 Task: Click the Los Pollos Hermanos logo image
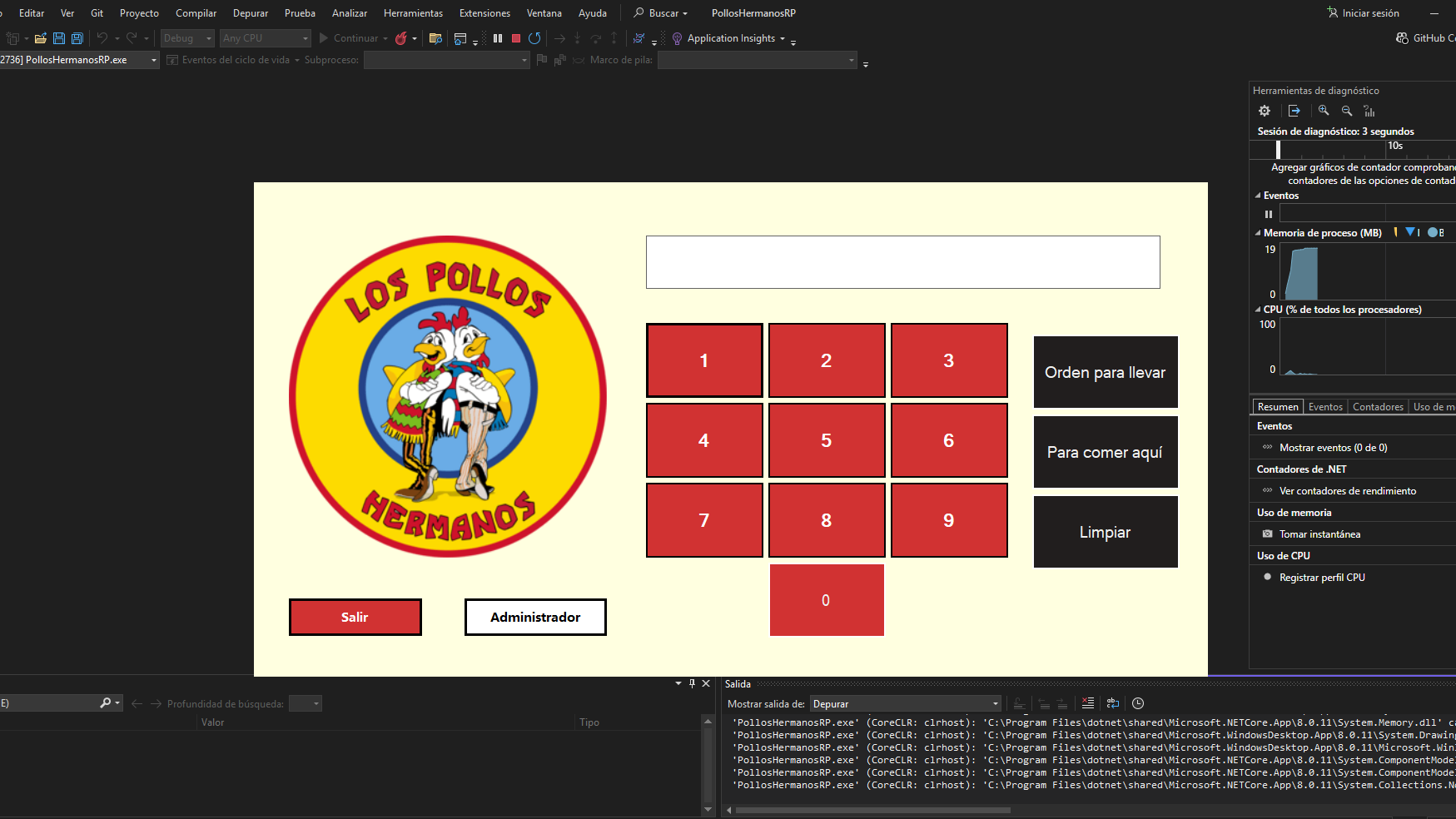448,396
